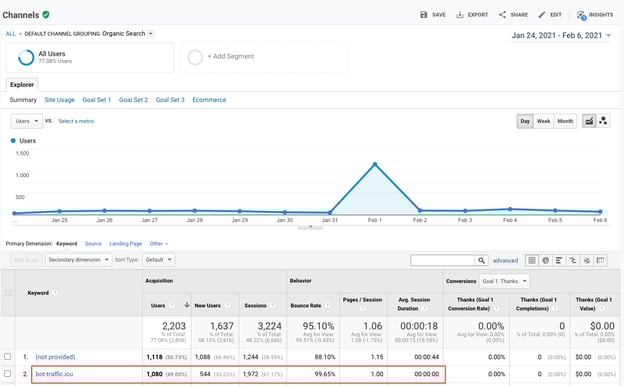Select the data table view icon
The width and height of the screenshot is (624, 386).
pyautogui.click(x=532, y=260)
